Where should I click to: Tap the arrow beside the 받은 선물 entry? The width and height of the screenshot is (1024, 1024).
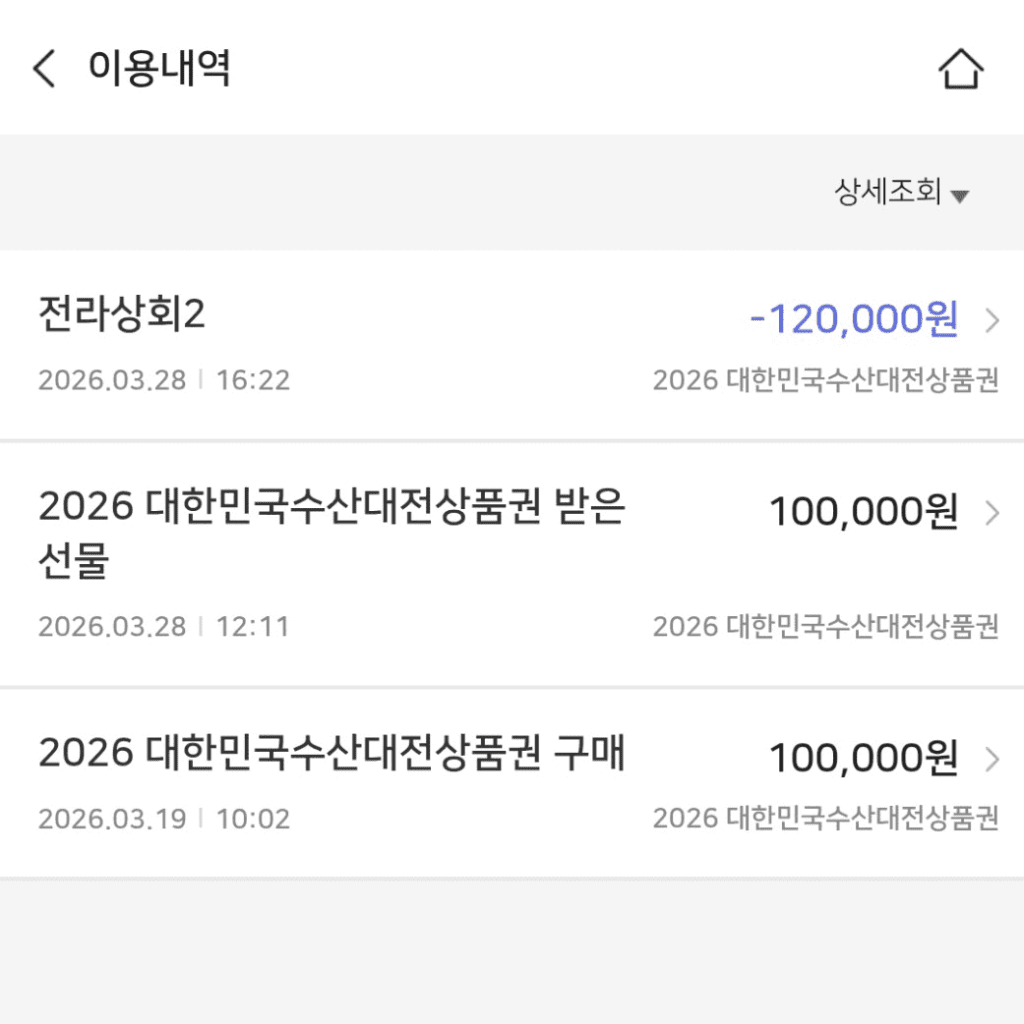coord(992,513)
